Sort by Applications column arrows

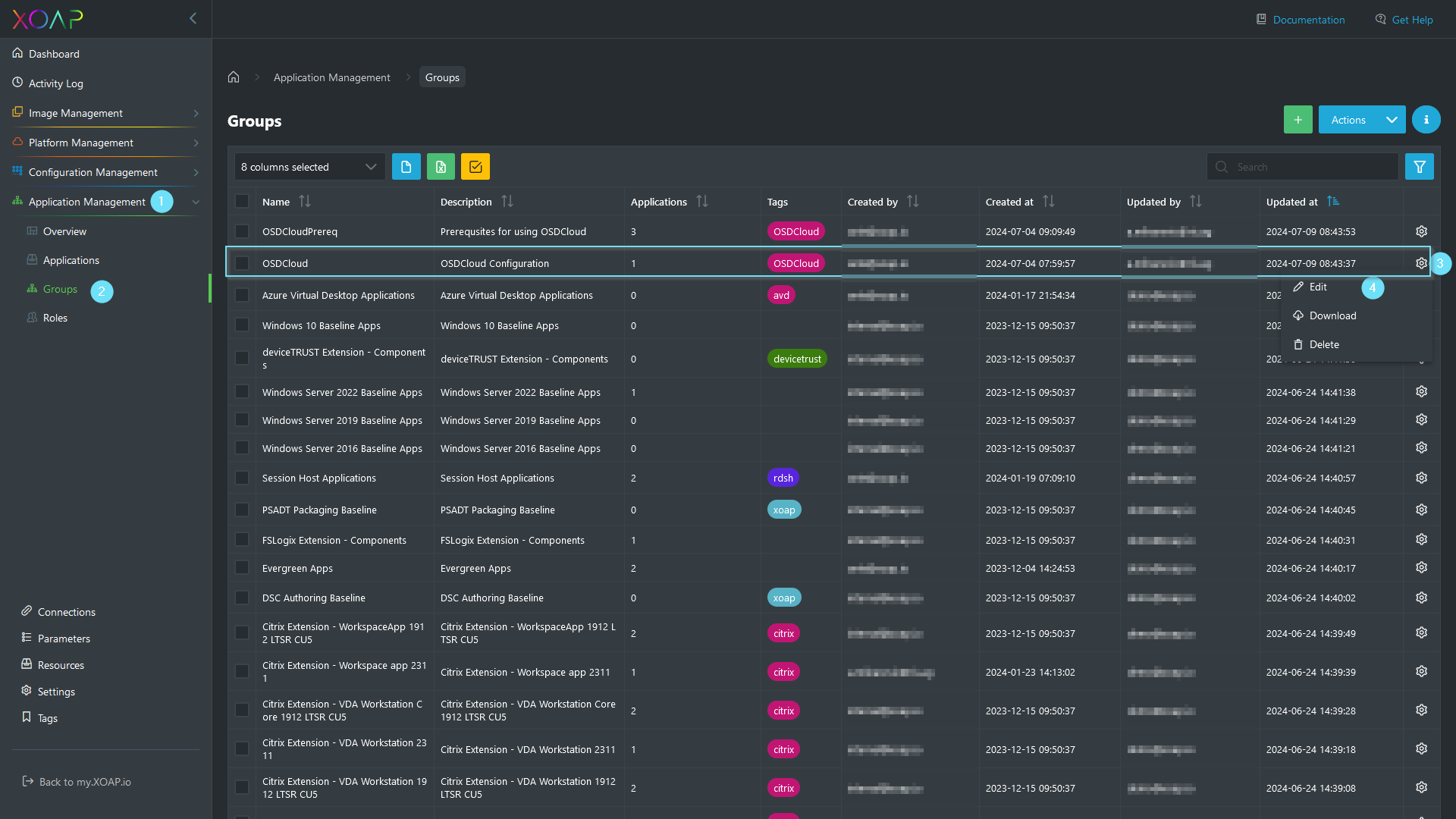(702, 202)
